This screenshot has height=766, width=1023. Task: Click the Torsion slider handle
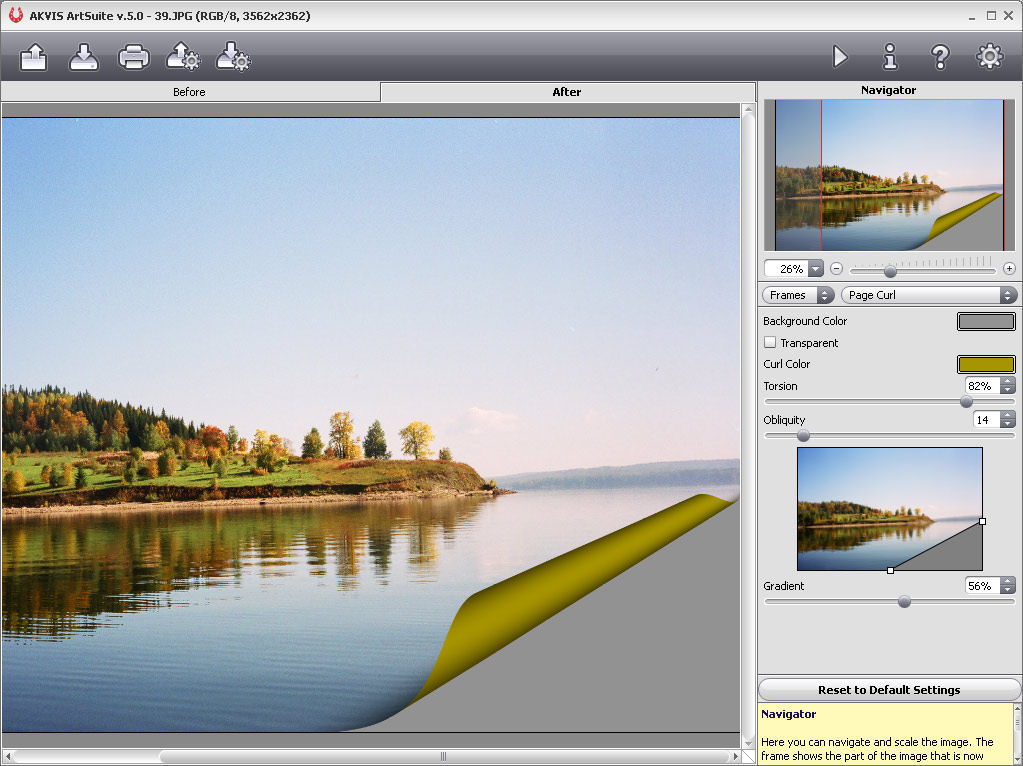pyautogui.click(x=966, y=401)
